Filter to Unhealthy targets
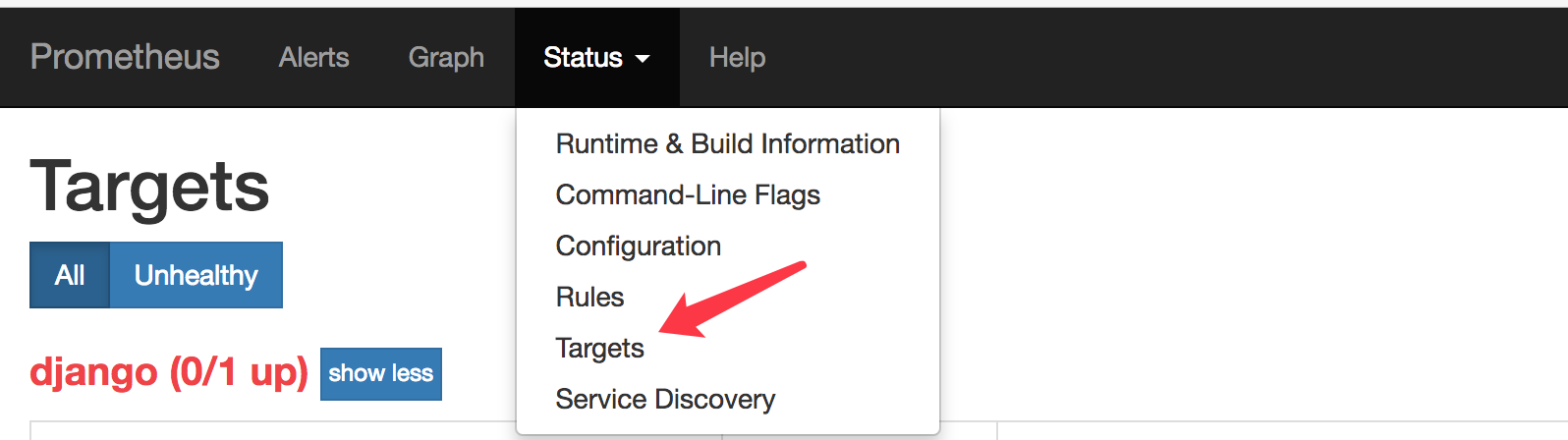The image size is (1568, 440). coord(196,275)
